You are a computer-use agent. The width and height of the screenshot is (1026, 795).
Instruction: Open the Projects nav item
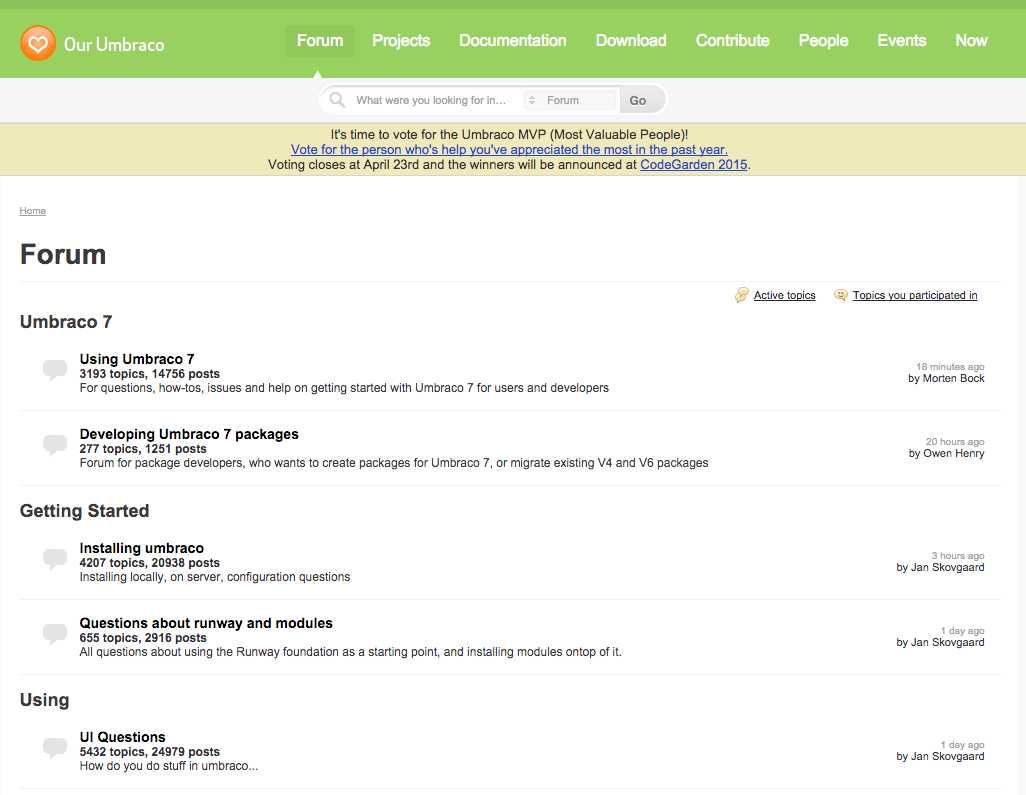(401, 41)
